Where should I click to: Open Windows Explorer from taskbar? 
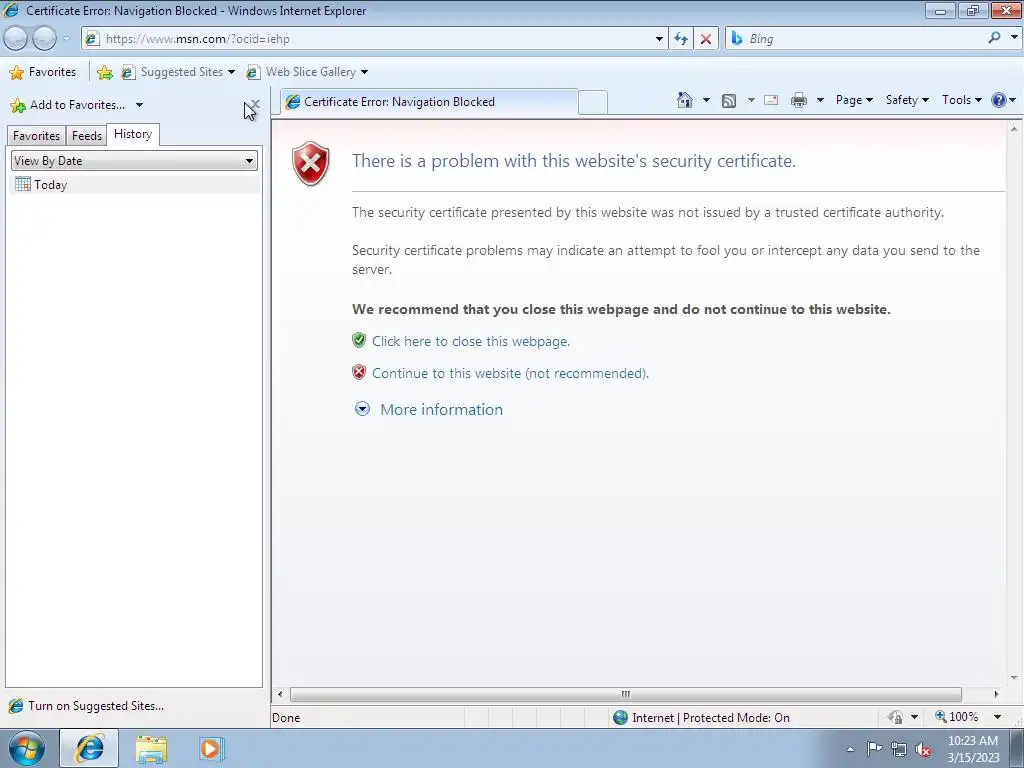pyautogui.click(x=151, y=749)
